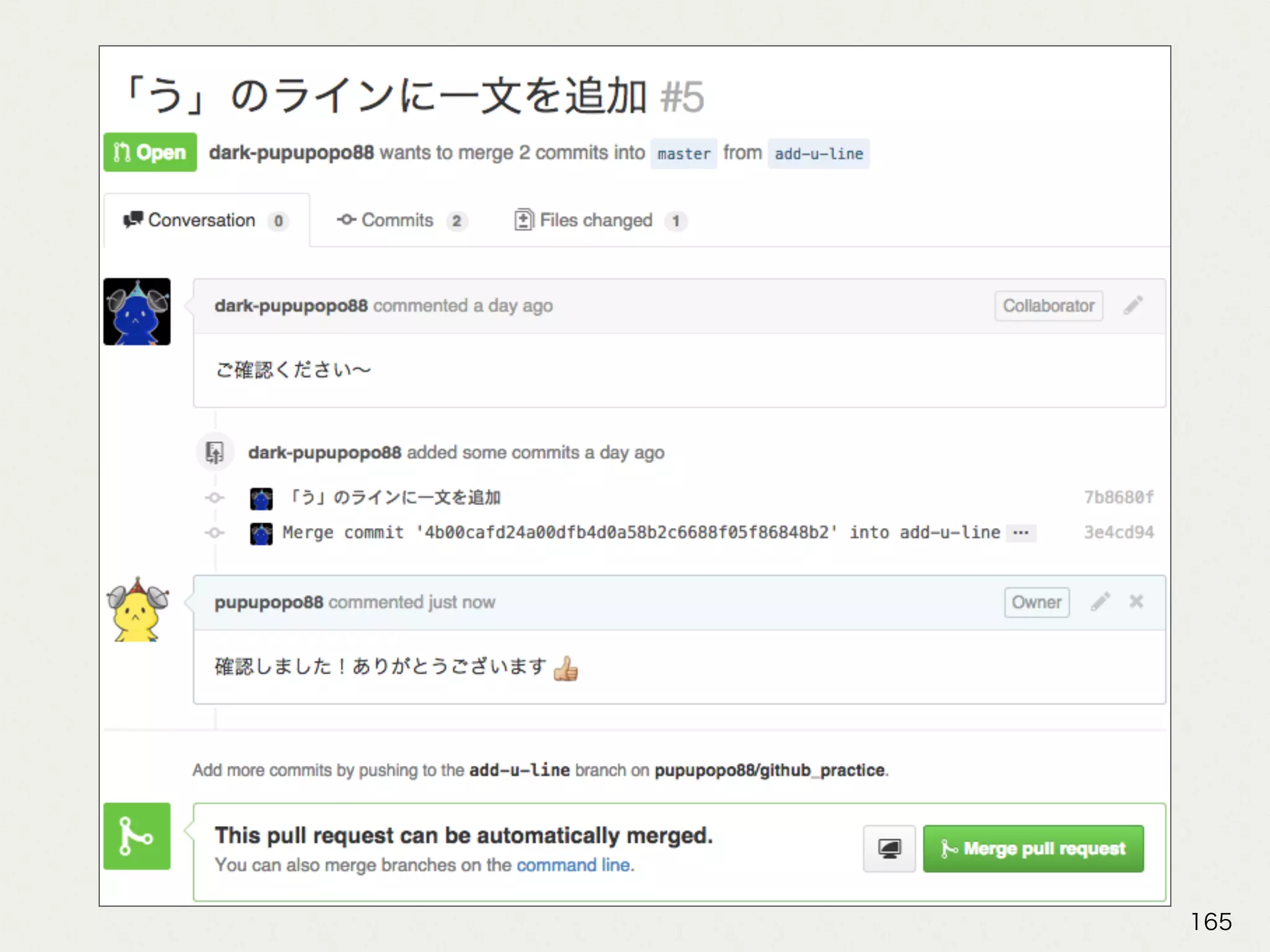Image resolution: width=1270 pixels, height=952 pixels.
Task: Edit pupupopo88's comment with the pencil icon
Action: (1100, 602)
